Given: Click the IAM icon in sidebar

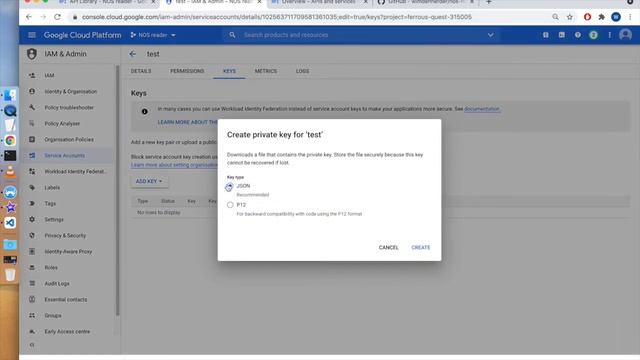Looking at the screenshot, I should coord(32,76).
